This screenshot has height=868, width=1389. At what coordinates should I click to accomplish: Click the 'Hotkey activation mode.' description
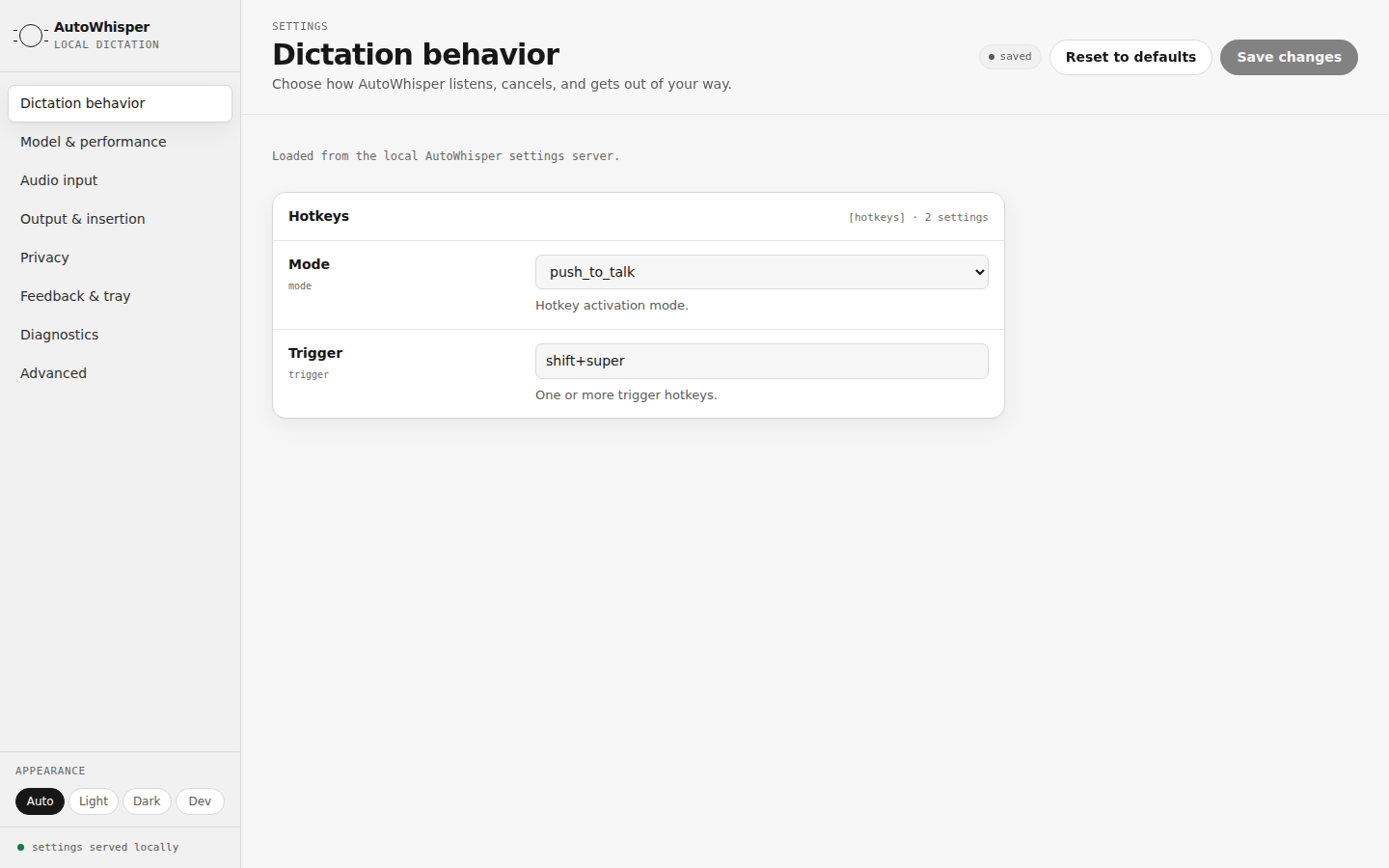click(612, 306)
